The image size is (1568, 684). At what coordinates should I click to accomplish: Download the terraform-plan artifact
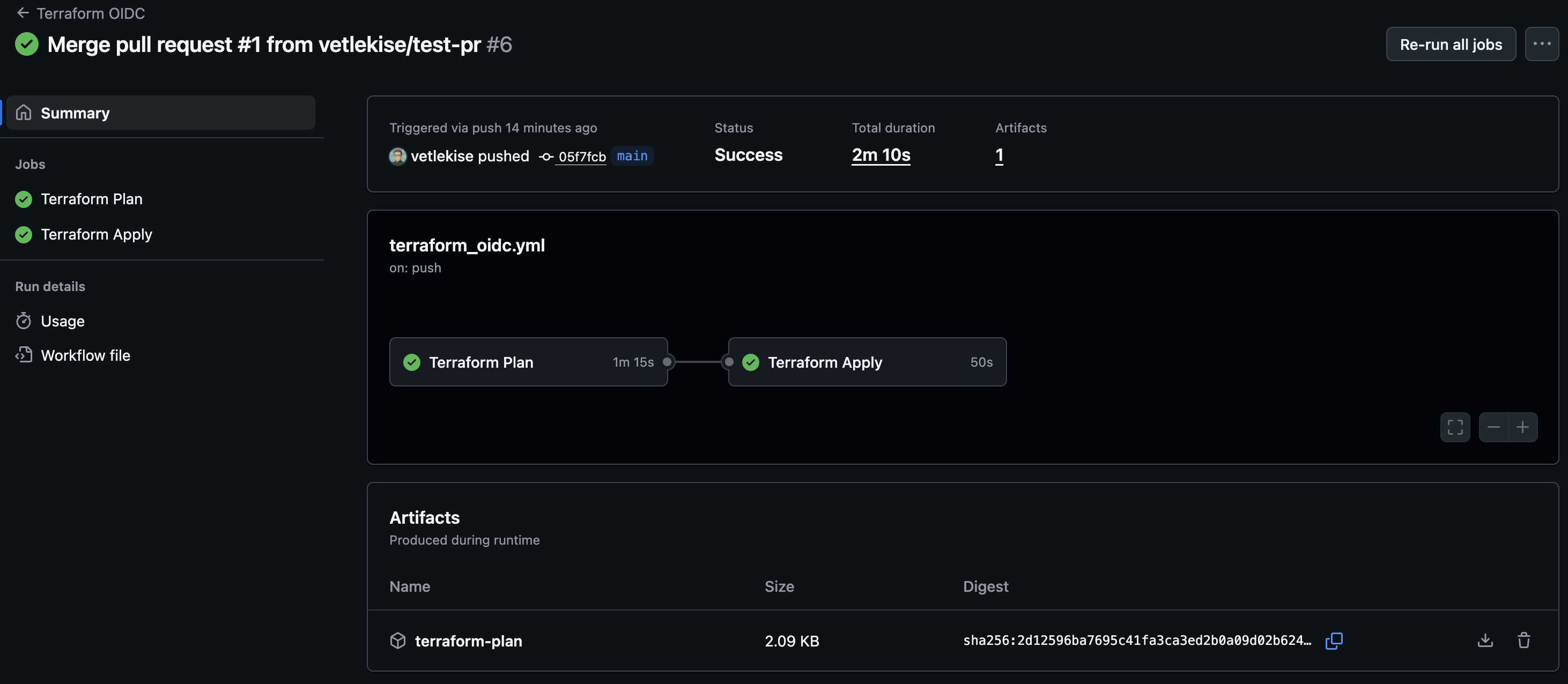point(1484,640)
